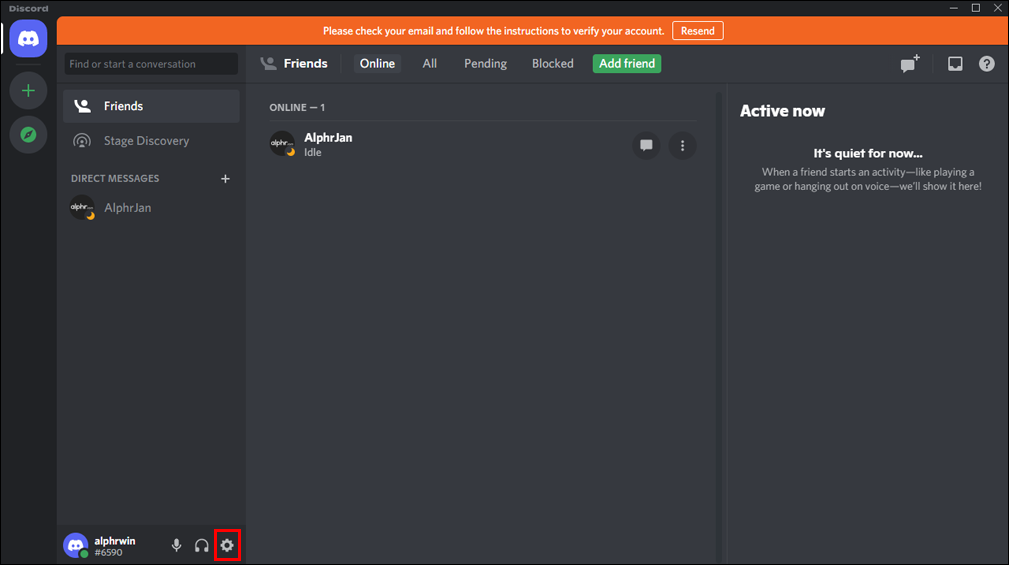Image resolution: width=1009 pixels, height=565 pixels.
Task: Resend the verification email
Action: [x=698, y=31]
